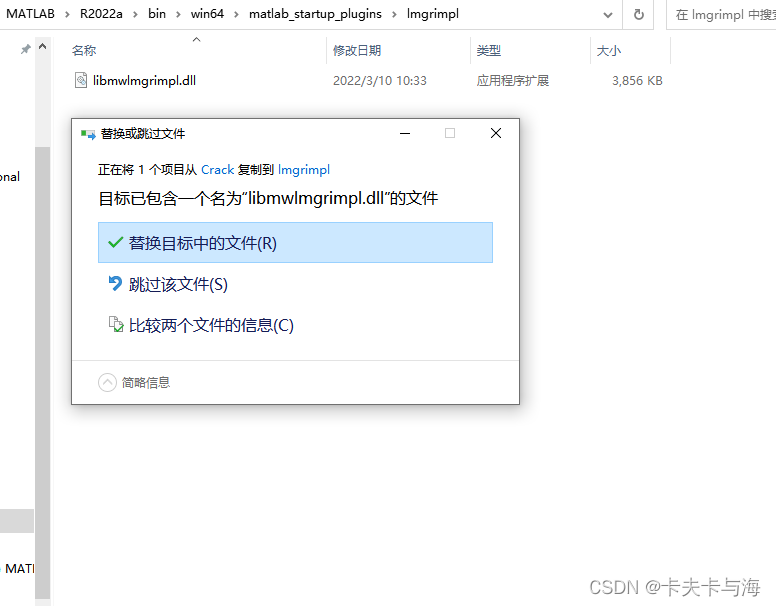Sort by 大小 column header
The image size is (776, 606).
pyautogui.click(x=608, y=50)
